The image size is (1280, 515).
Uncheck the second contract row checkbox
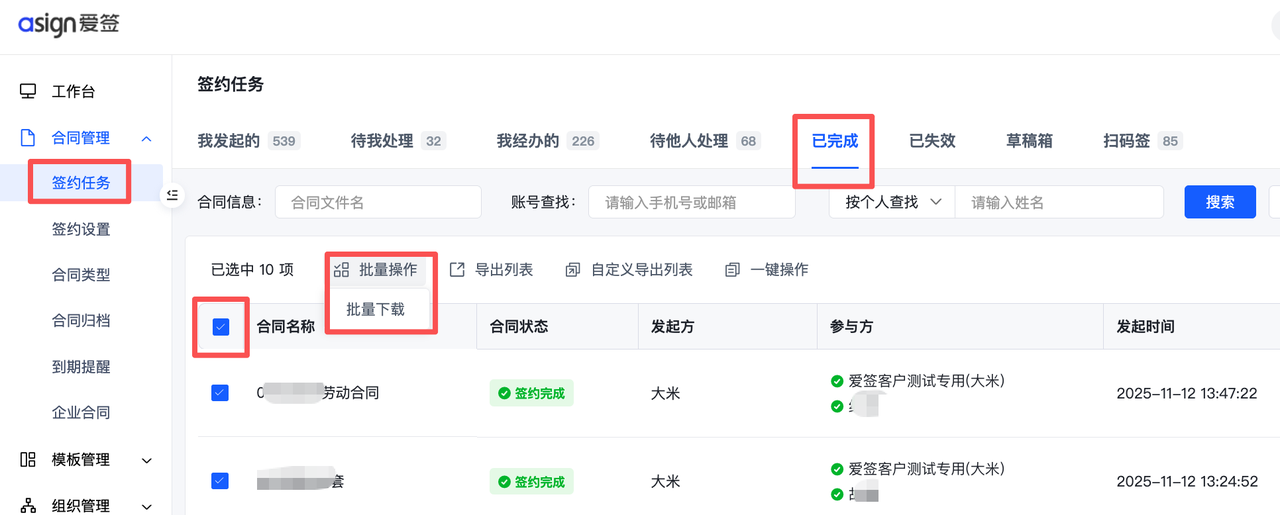220,481
